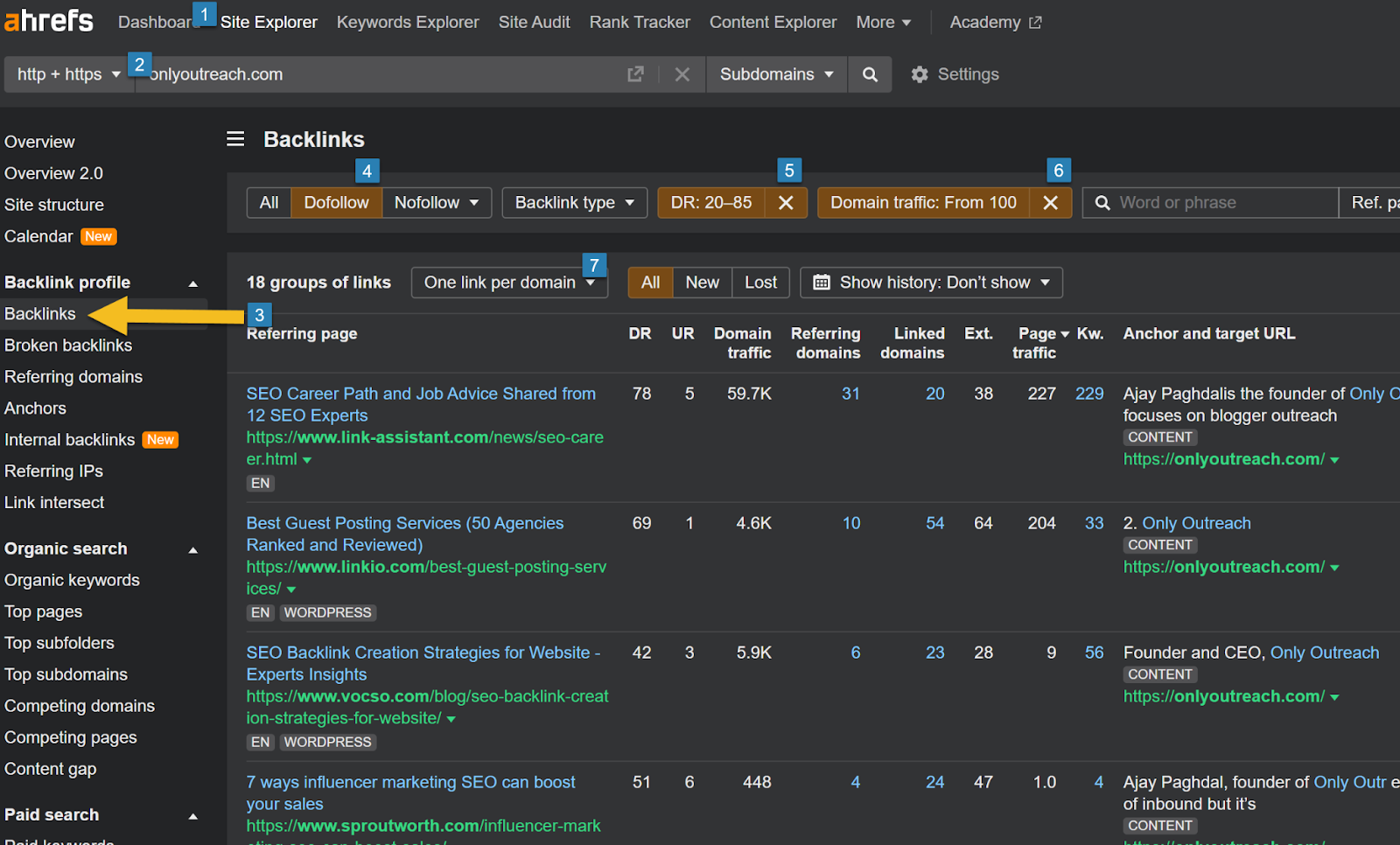Click the Ahrefs logo
Image resolution: width=1400 pixels, height=845 pixels.
[x=49, y=20]
